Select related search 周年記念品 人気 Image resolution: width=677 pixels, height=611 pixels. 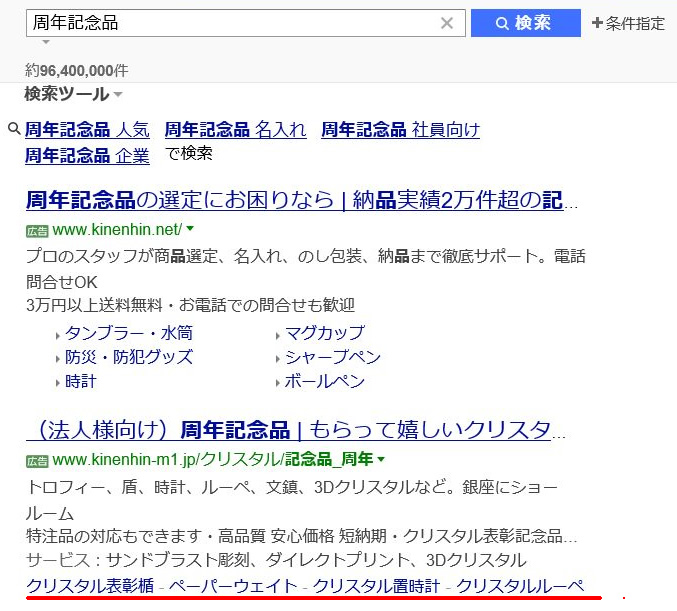[x=87, y=129]
